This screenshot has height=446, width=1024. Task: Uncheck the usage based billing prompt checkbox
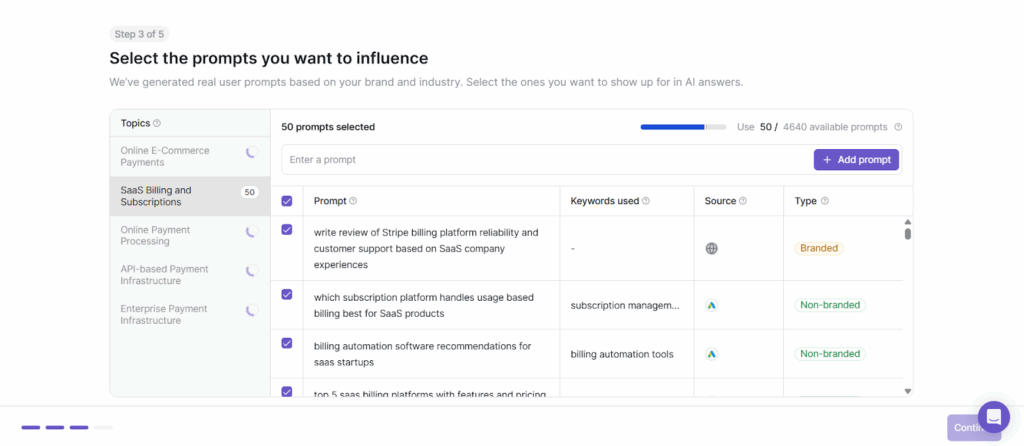pos(287,295)
